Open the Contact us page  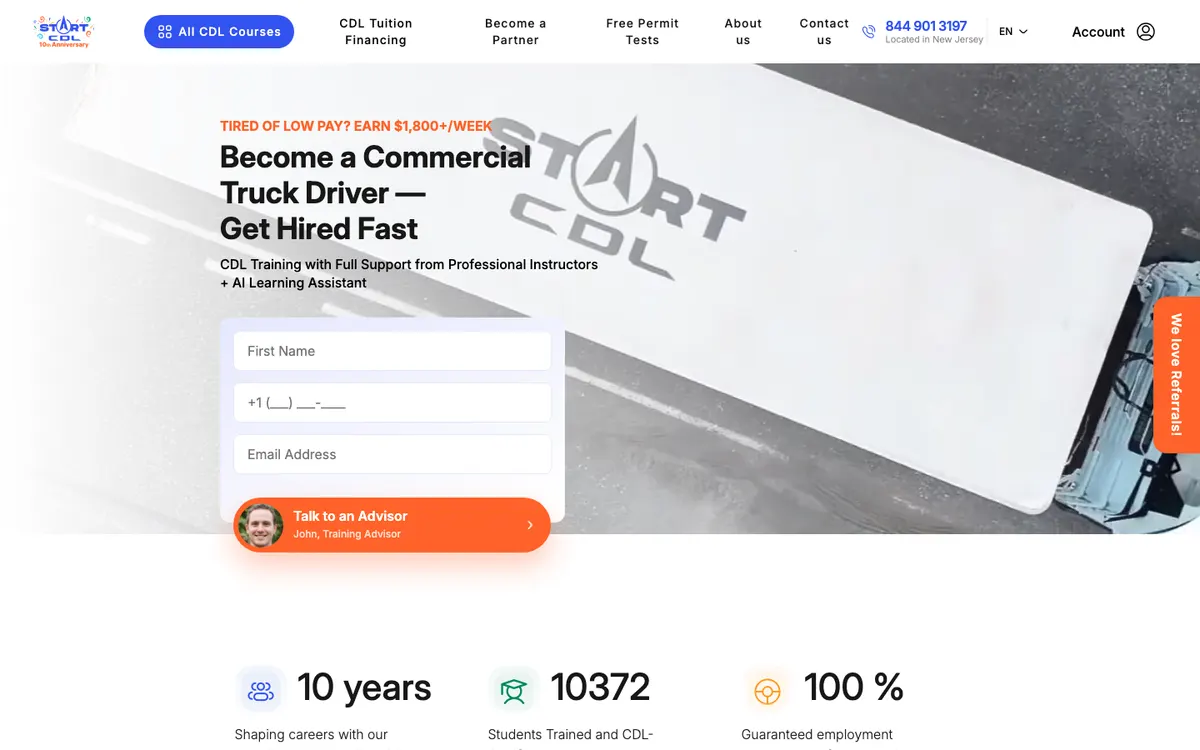tap(824, 32)
